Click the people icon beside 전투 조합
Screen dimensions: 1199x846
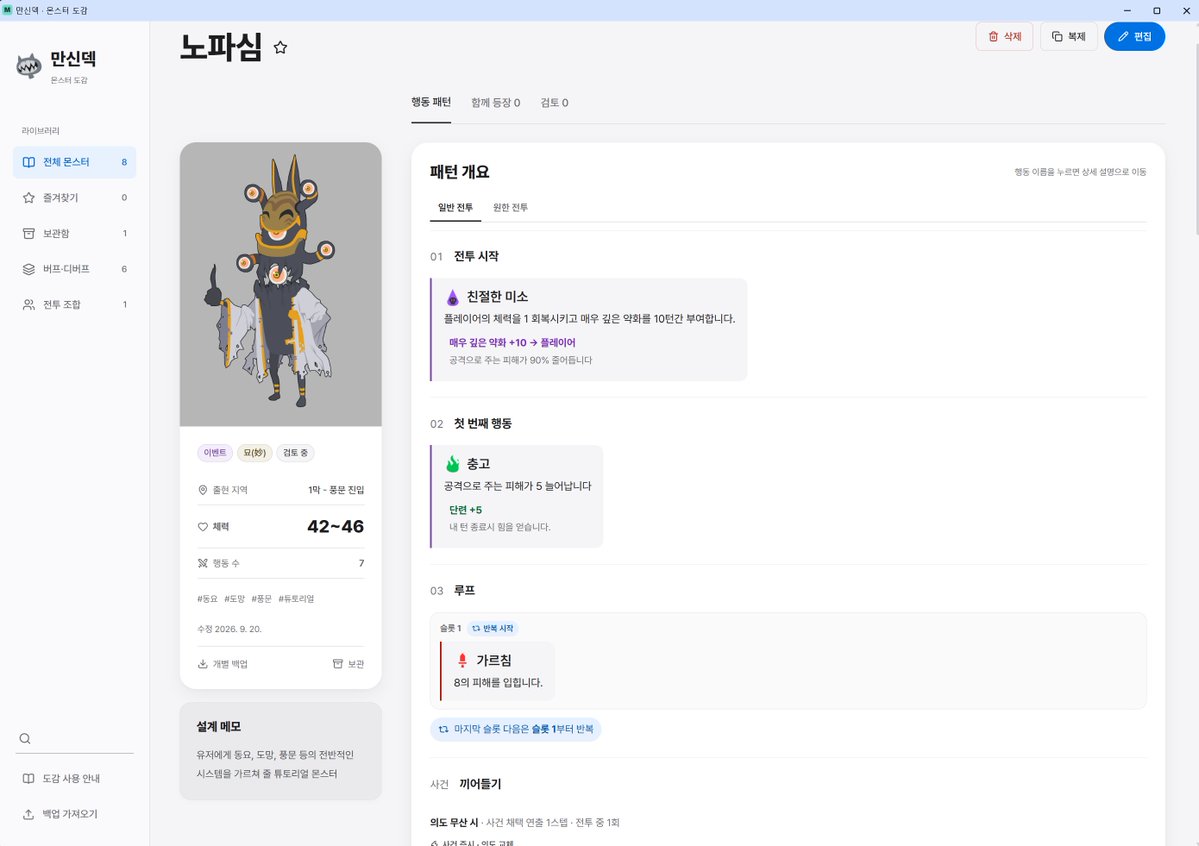tap(28, 304)
